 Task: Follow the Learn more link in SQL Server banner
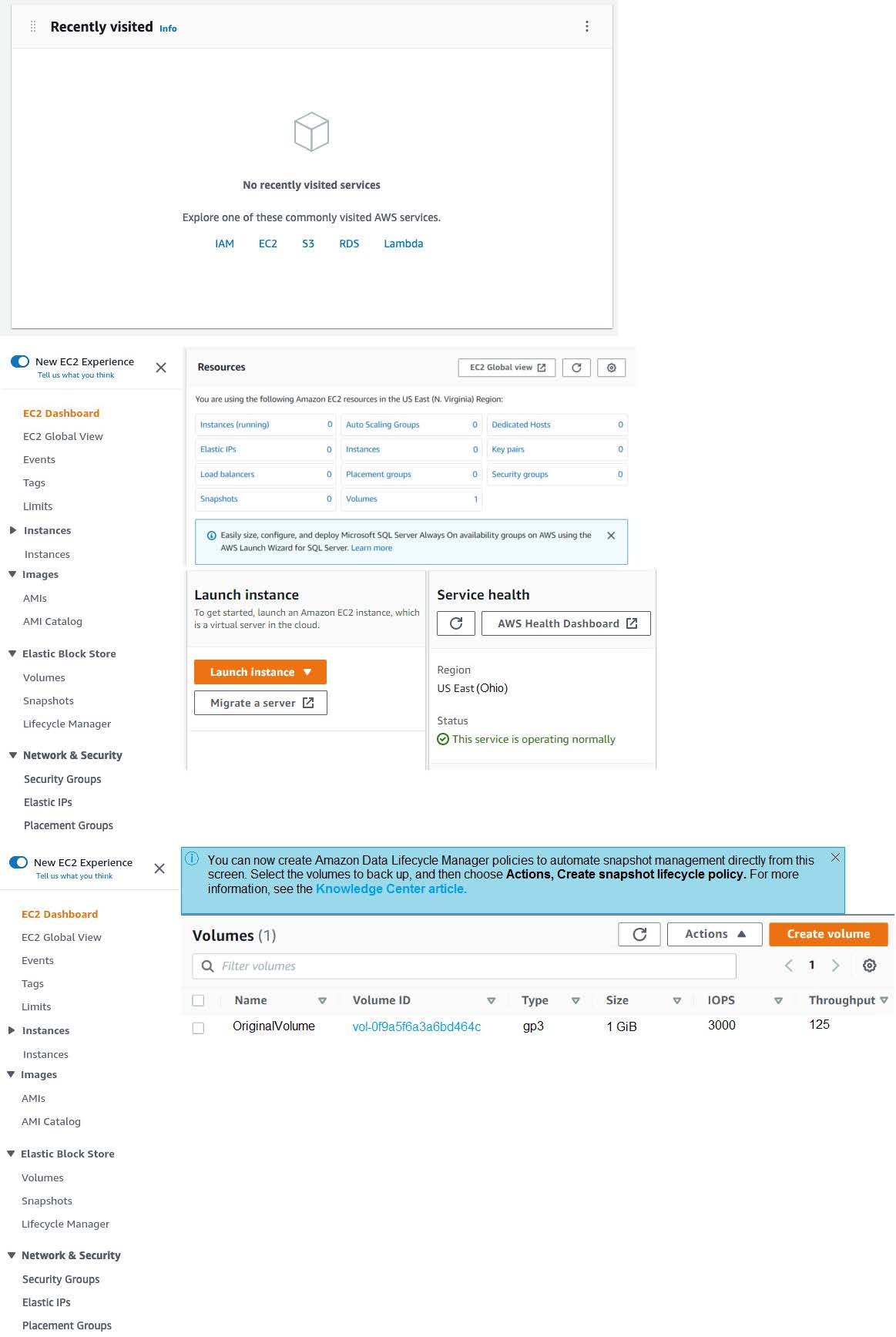pos(371,548)
